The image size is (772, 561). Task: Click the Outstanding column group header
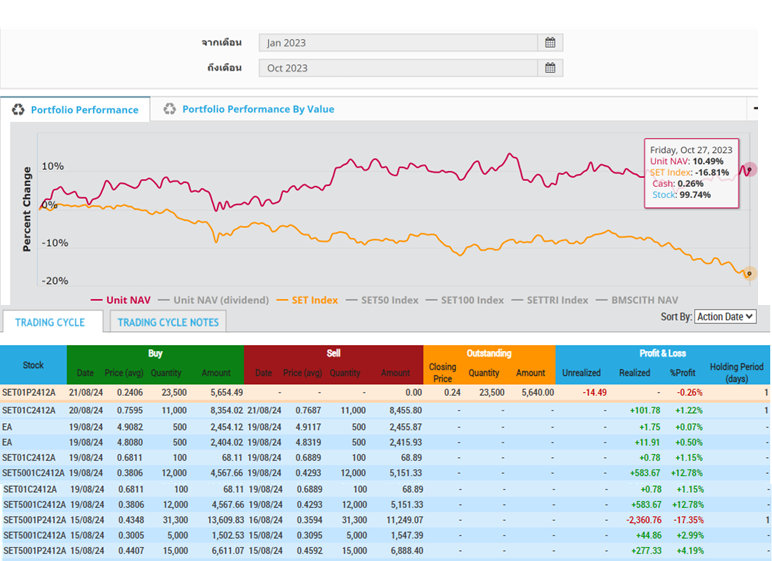point(489,353)
